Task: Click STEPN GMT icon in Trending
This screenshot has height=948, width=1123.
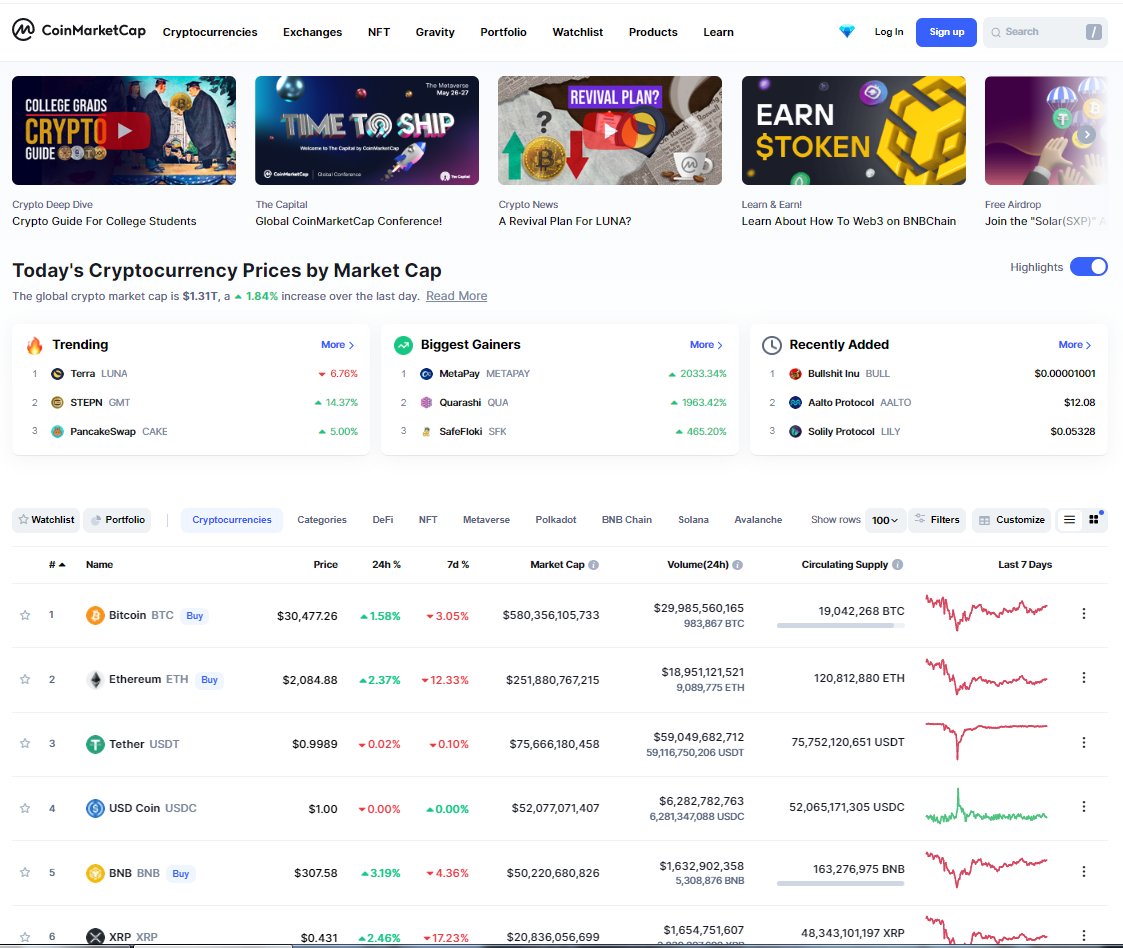Action: tap(57, 402)
